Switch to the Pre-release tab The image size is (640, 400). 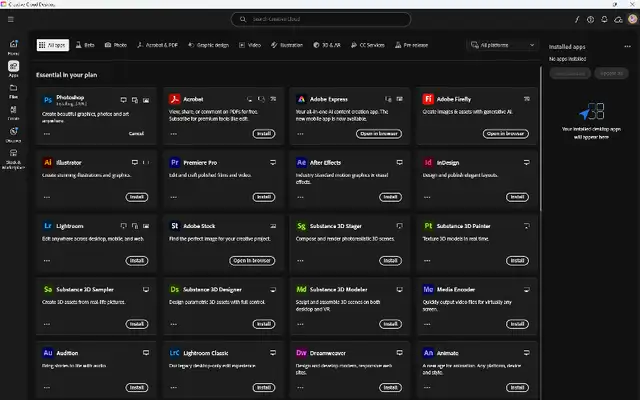(411, 45)
